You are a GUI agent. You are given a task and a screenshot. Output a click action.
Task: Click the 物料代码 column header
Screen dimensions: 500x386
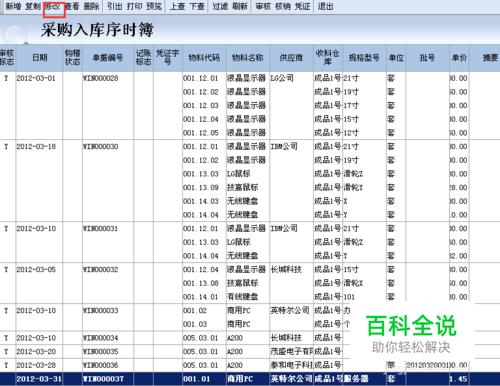click(204, 58)
